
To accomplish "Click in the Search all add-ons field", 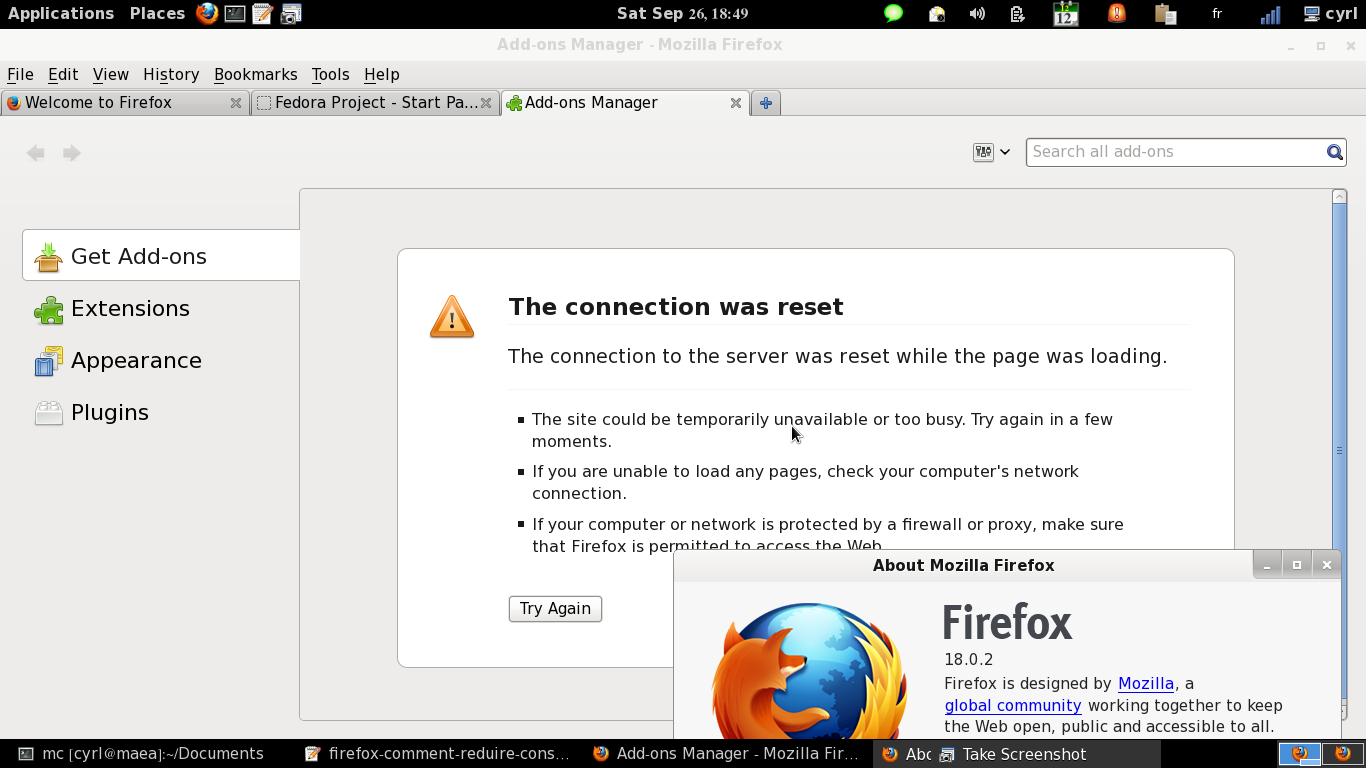I will click(1175, 152).
